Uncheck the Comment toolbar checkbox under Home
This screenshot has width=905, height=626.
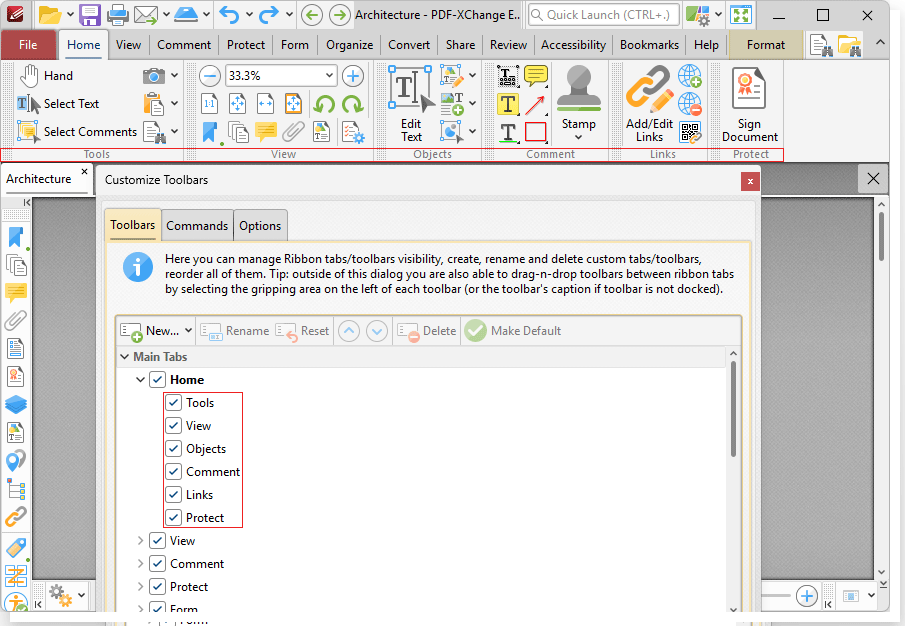(174, 471)
